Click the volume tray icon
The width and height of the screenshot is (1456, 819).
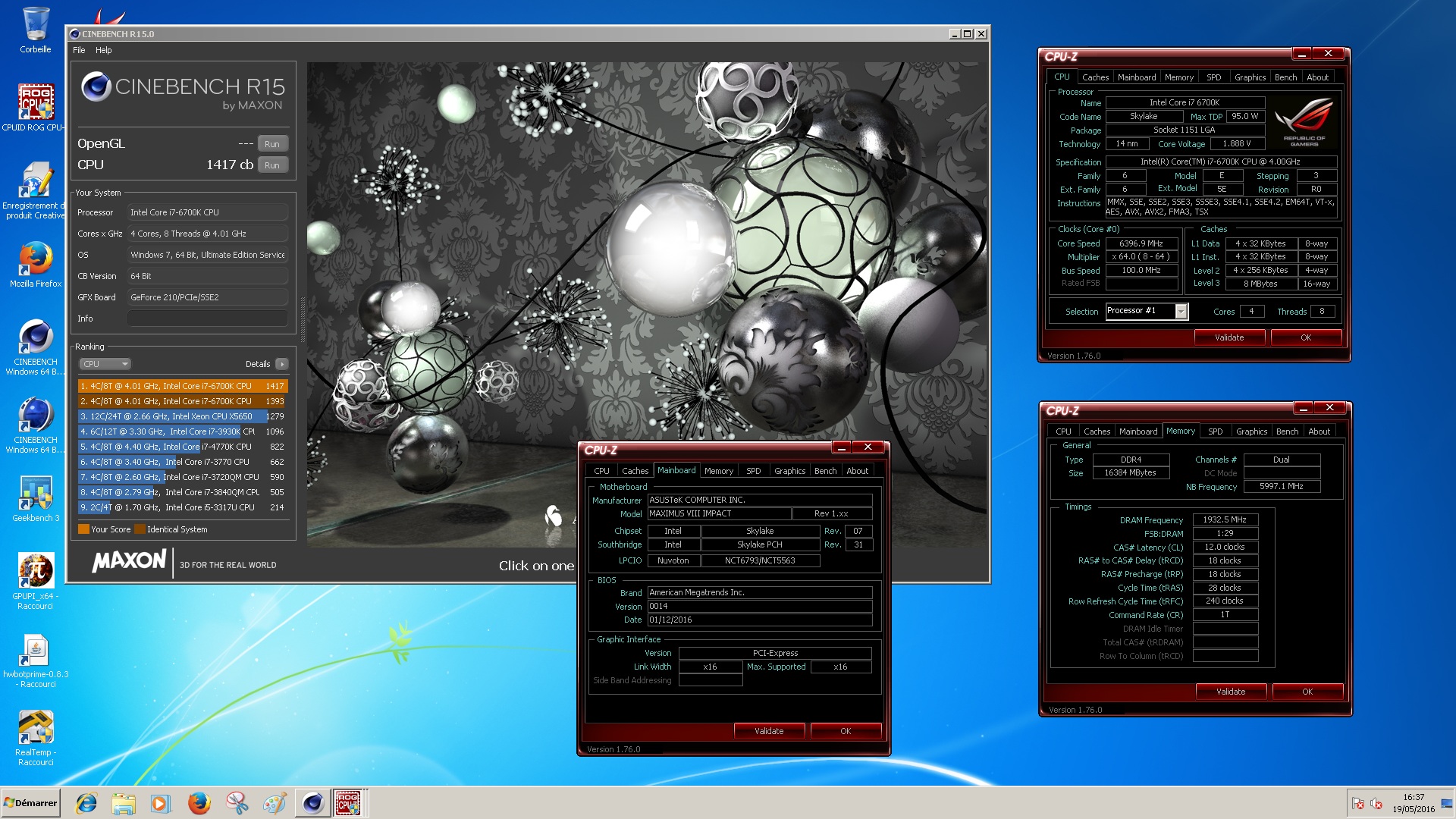click(1376, 804)
